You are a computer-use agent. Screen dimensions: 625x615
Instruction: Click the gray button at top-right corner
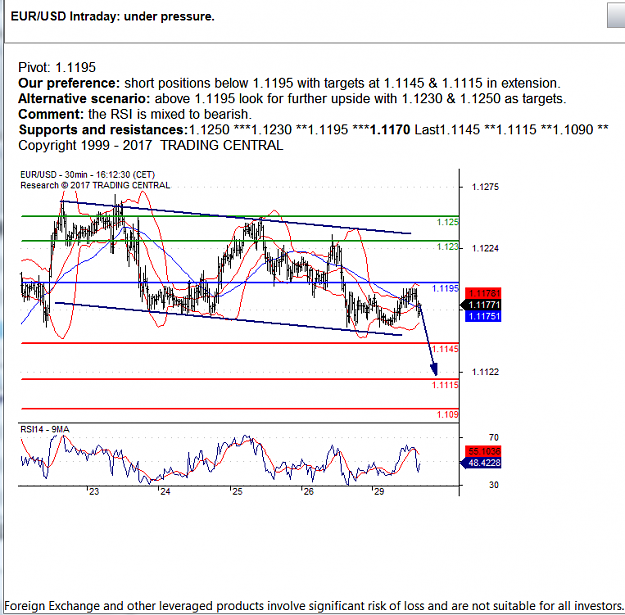tap(616, 15)
